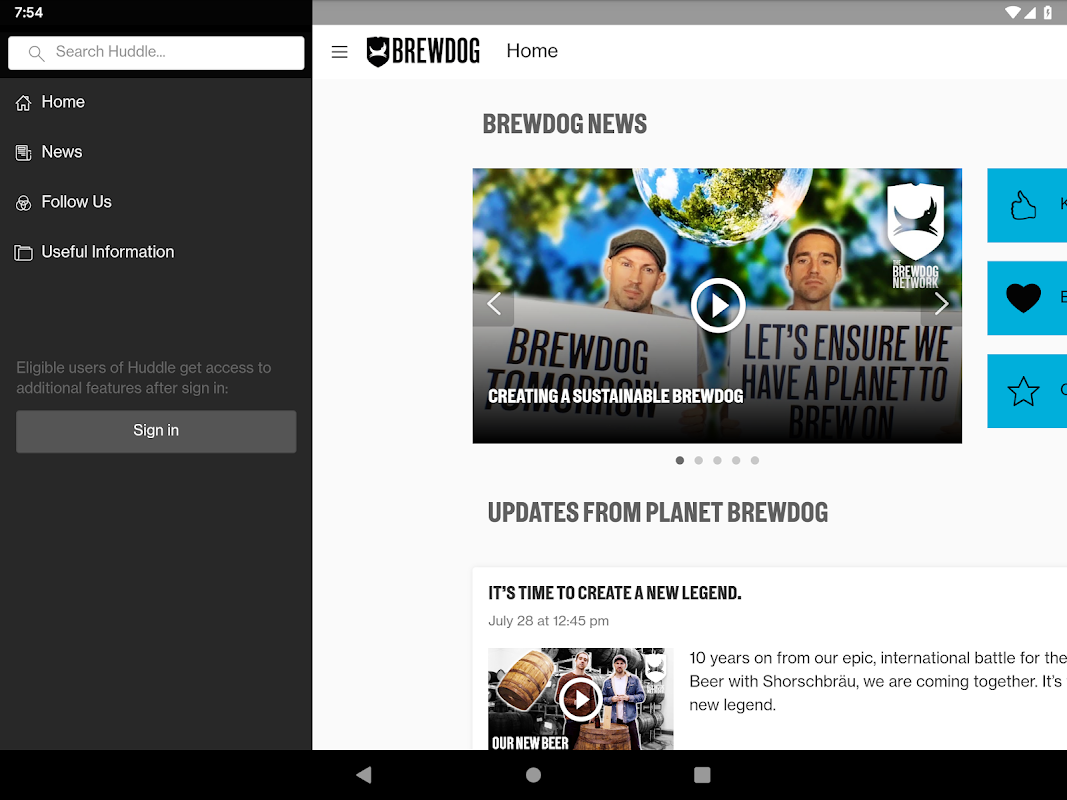Select the second carousel dot
1067x800 pixels.
[698, 461]
